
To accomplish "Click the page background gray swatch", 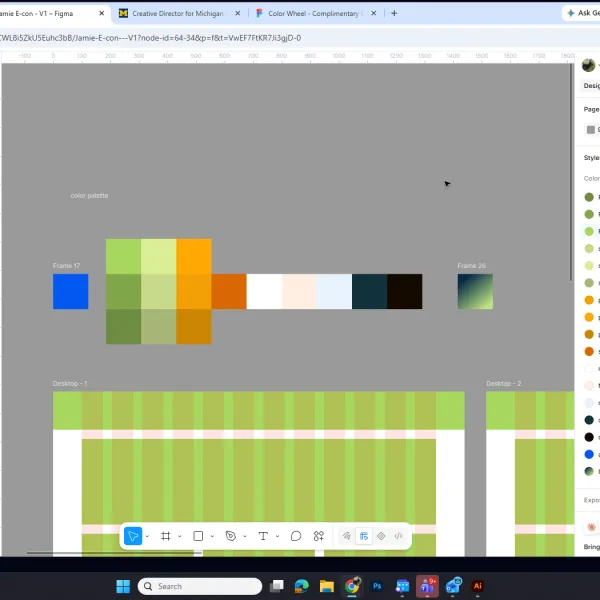I will coord(591,130).
